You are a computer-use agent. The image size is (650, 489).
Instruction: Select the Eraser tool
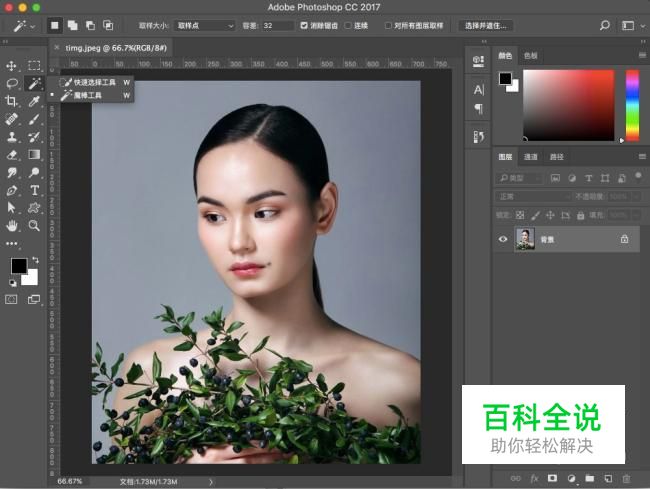click(12, 155)
